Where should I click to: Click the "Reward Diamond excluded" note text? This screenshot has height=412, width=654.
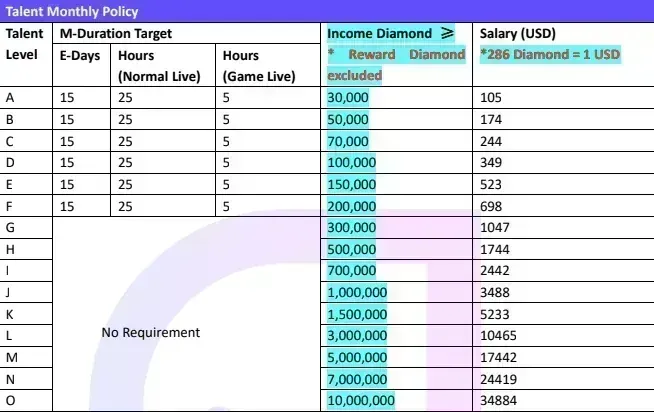coord(396,64)
